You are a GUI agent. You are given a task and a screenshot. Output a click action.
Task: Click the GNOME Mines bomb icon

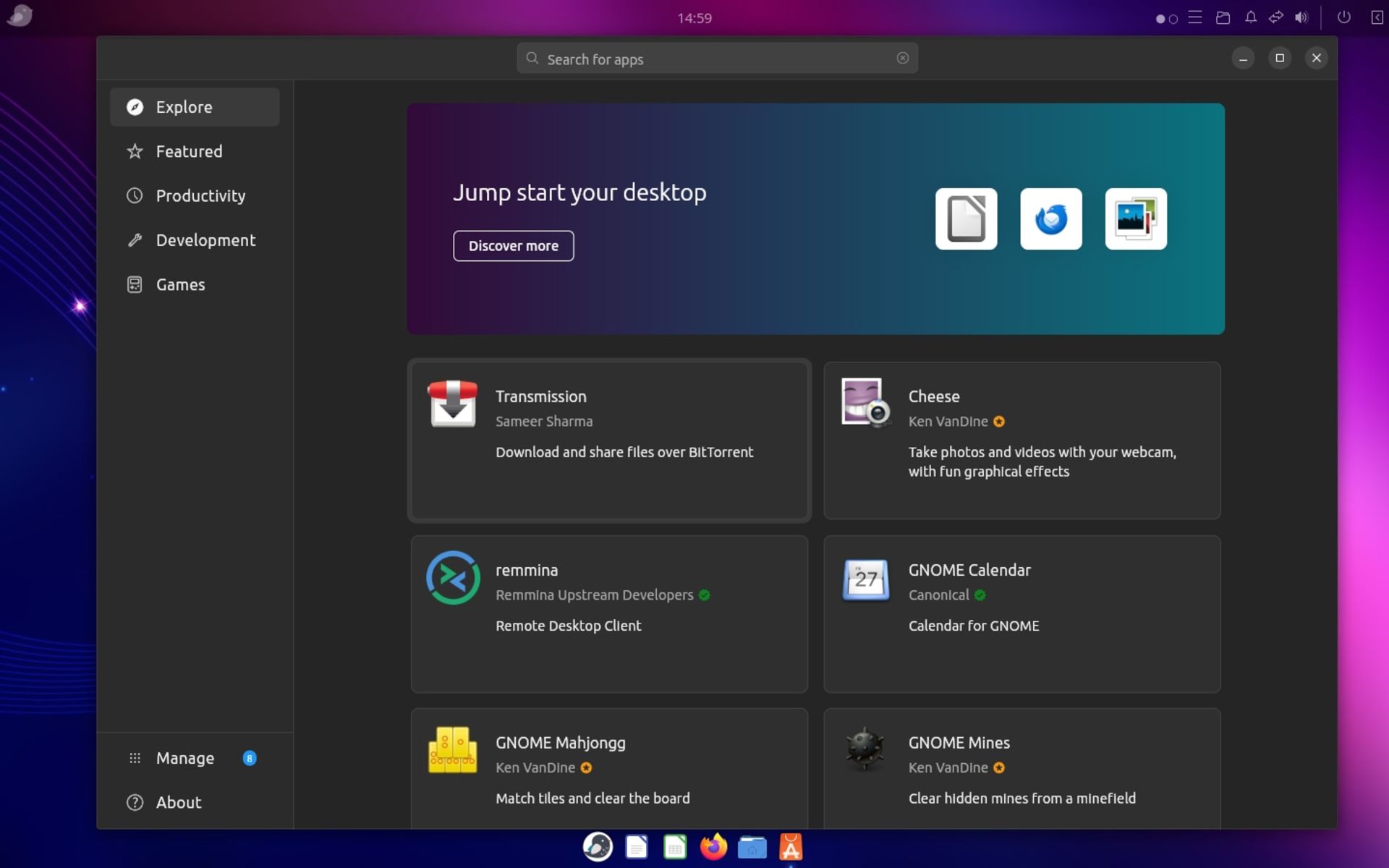[x=865, y=749]
